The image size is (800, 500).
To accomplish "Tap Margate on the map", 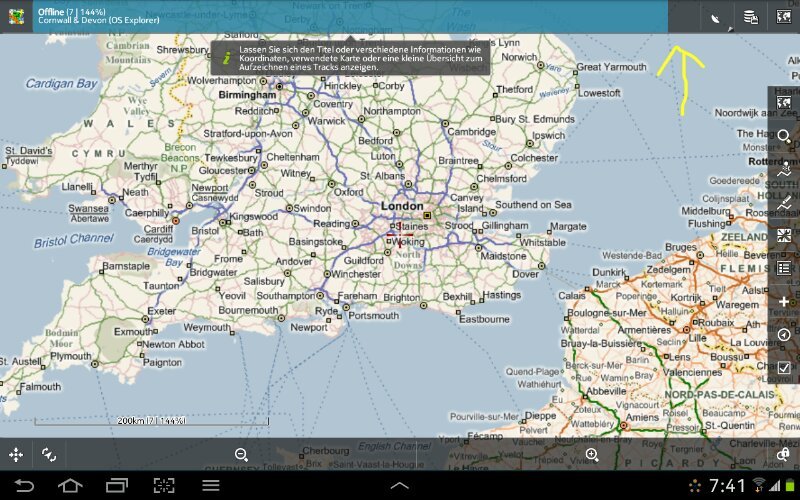I will pos(568,227).
